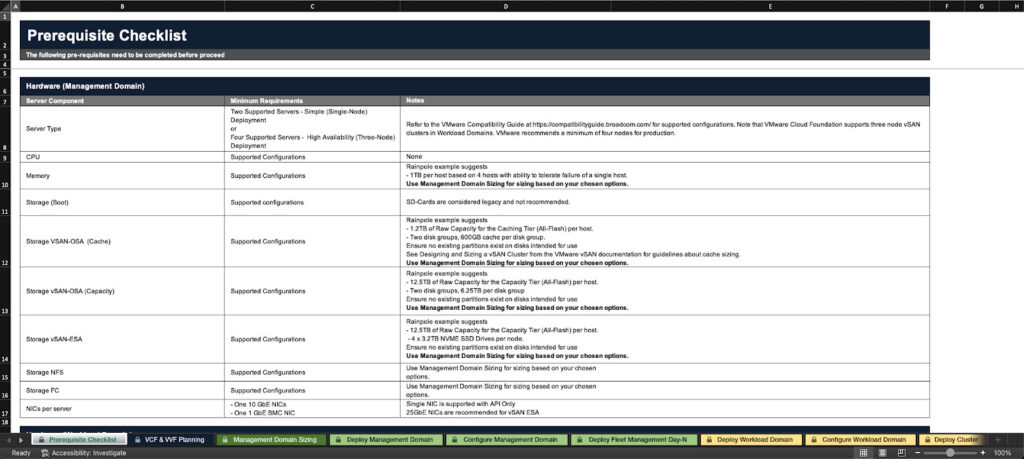Viewport: 1024px width, 459px height.
Task: Click the 100% zoom level indicator
Action: coord(1004,452)
